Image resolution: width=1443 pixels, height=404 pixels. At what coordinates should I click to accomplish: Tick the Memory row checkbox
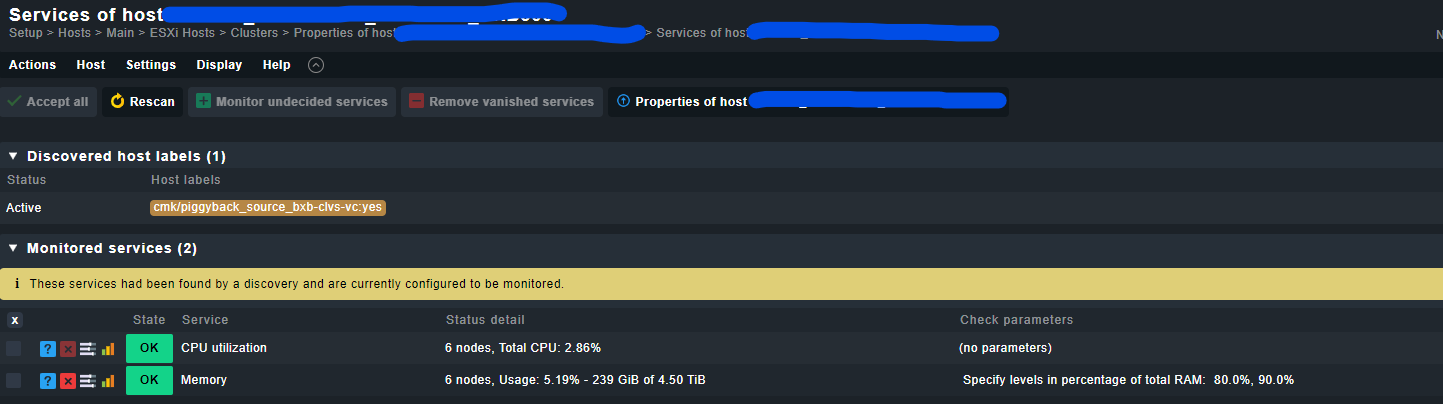pyautogui.click(x=14, y=380)
